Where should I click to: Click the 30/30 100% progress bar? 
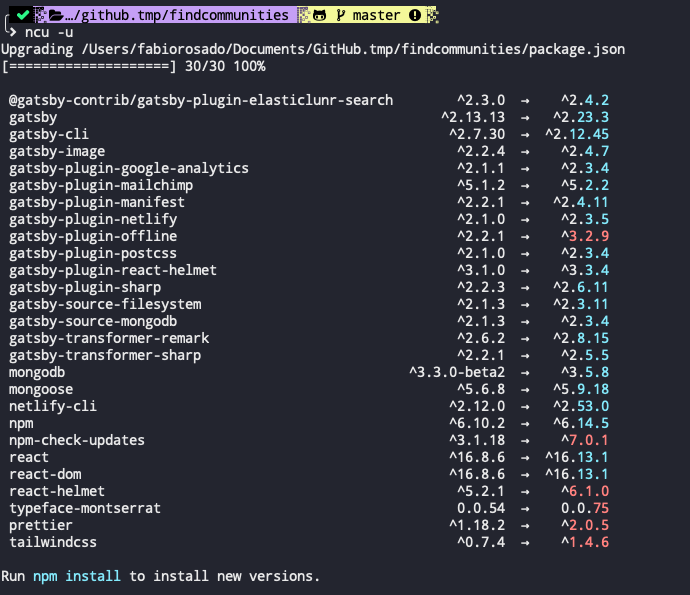[134, 66]
